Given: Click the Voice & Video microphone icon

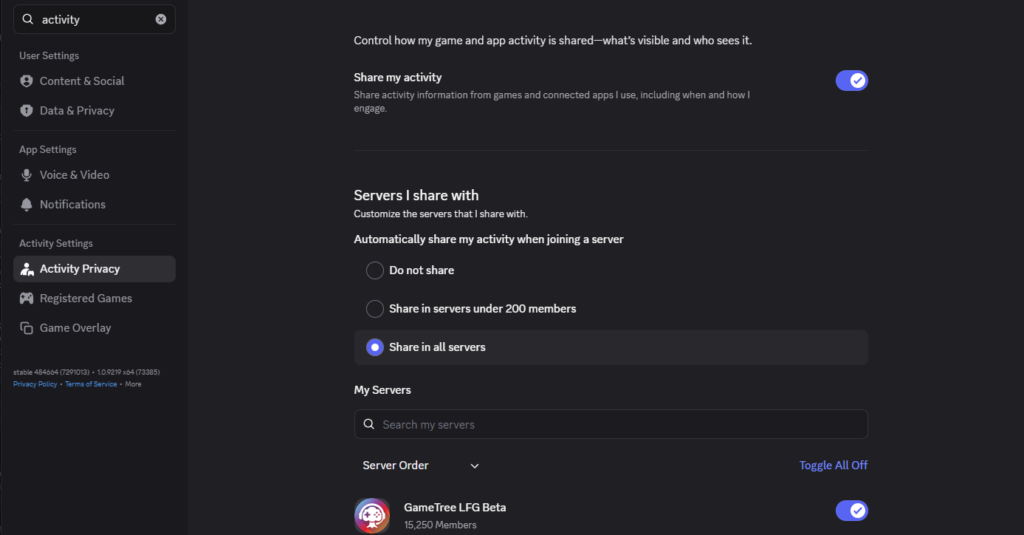Looking at the screenshot, I should pos(27,175).
